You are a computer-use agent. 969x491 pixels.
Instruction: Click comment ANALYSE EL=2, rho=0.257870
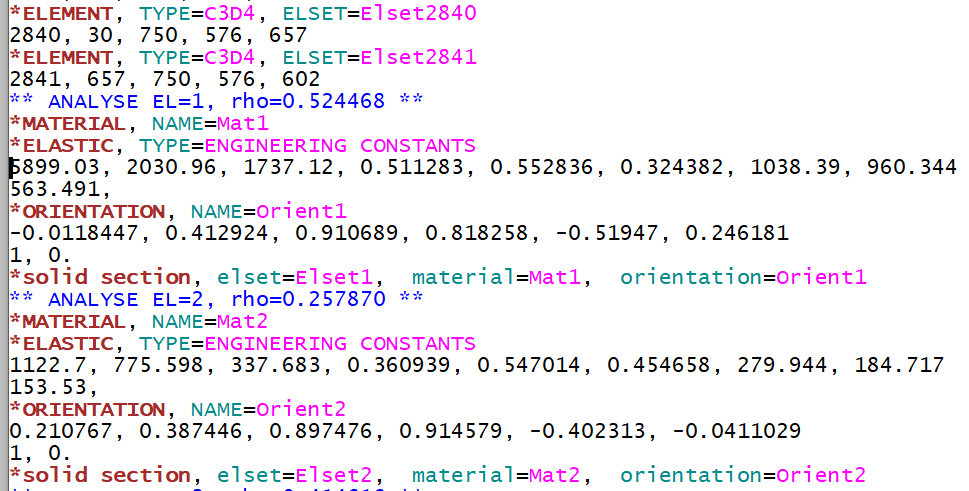[216, 299]
